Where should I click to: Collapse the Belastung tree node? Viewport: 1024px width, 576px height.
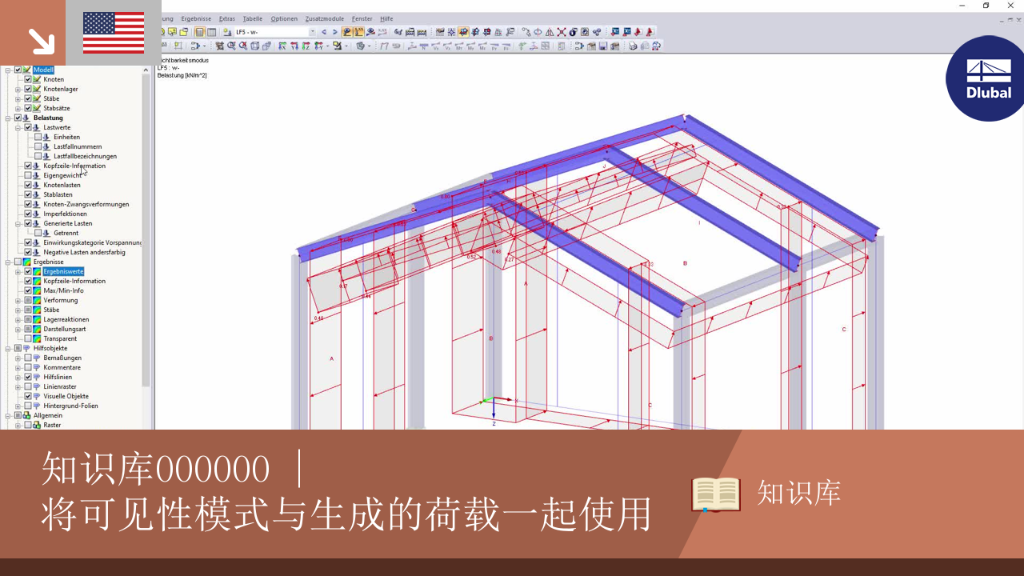pos(8,118)
